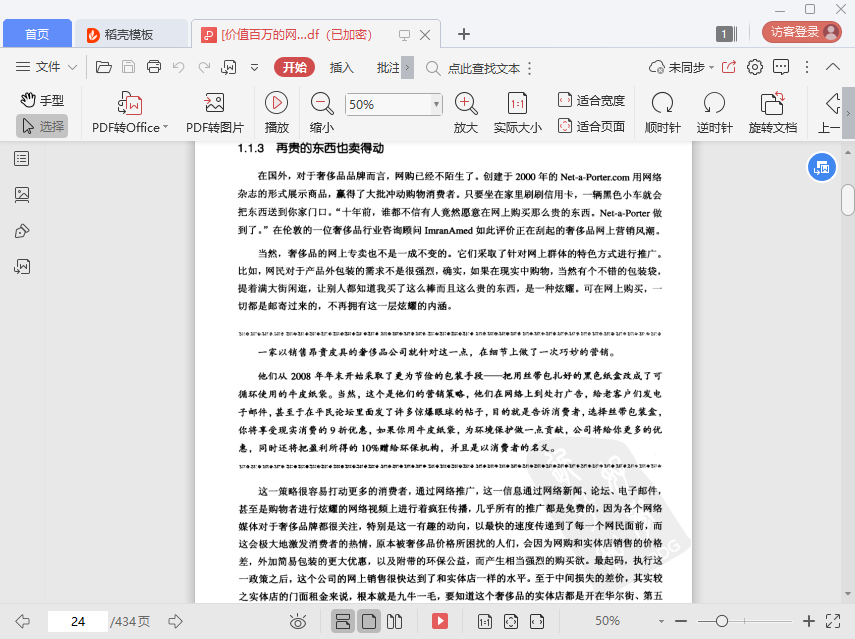The image size is (855, 639).
Task: Choose 适合页面 fit page
Action: tap(591, 126)
